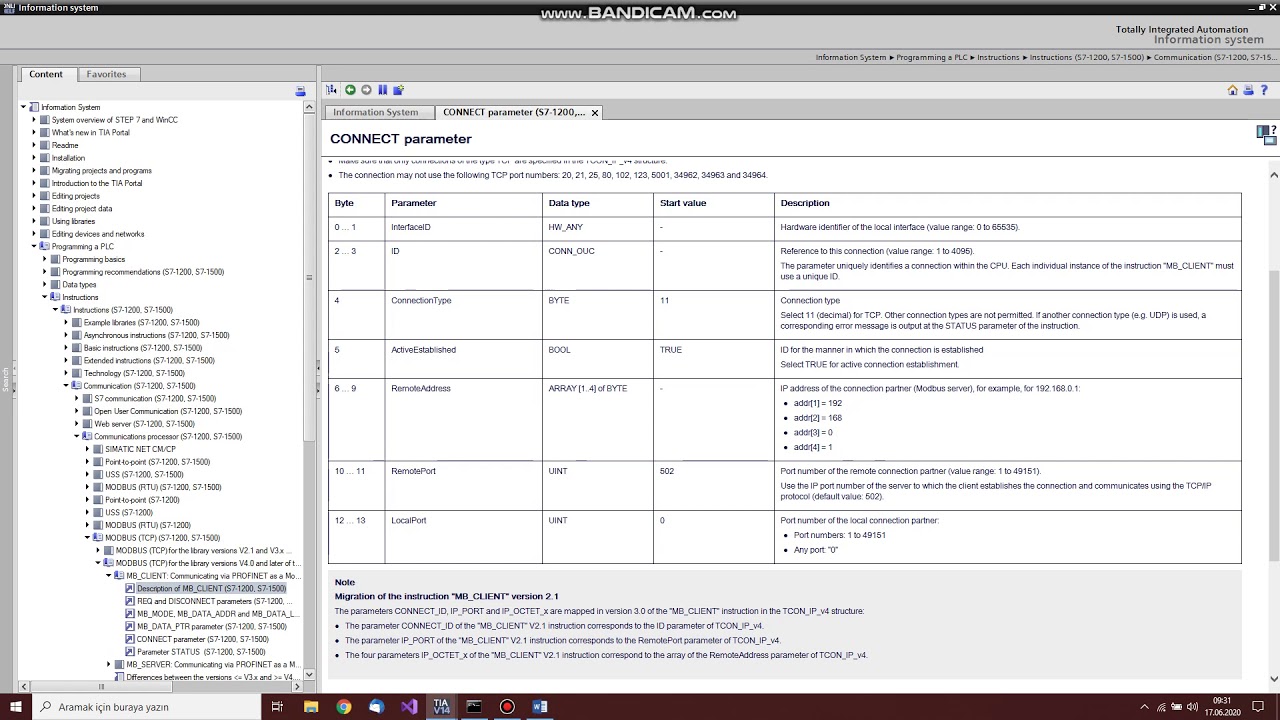
Task: Click the Bandicam record icon in taskbar
Action: pos(507,707)
